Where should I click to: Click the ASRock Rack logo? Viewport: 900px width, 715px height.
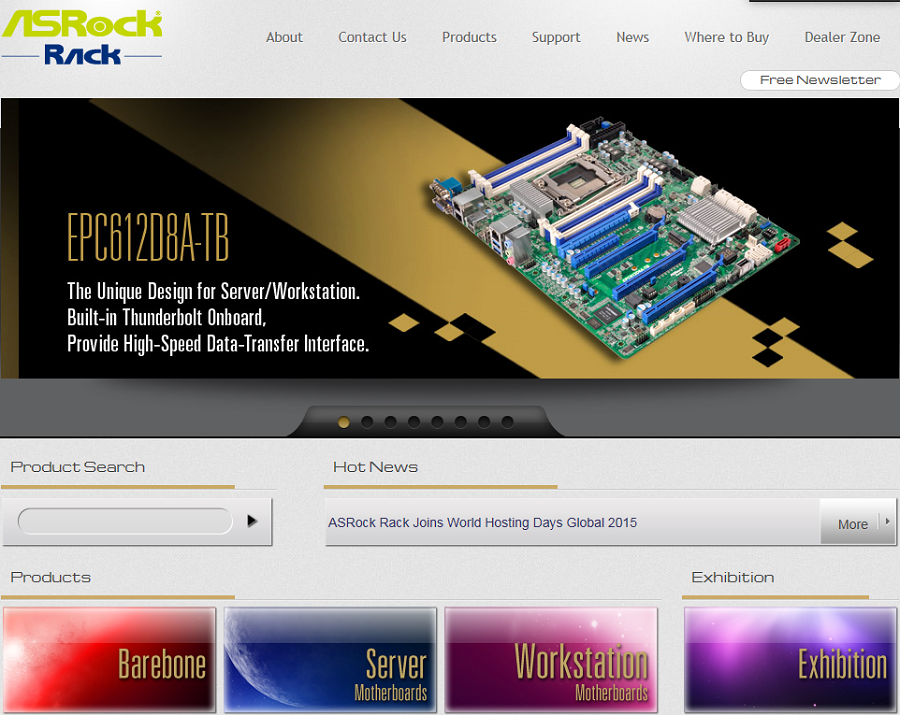[x=82, y=37]
